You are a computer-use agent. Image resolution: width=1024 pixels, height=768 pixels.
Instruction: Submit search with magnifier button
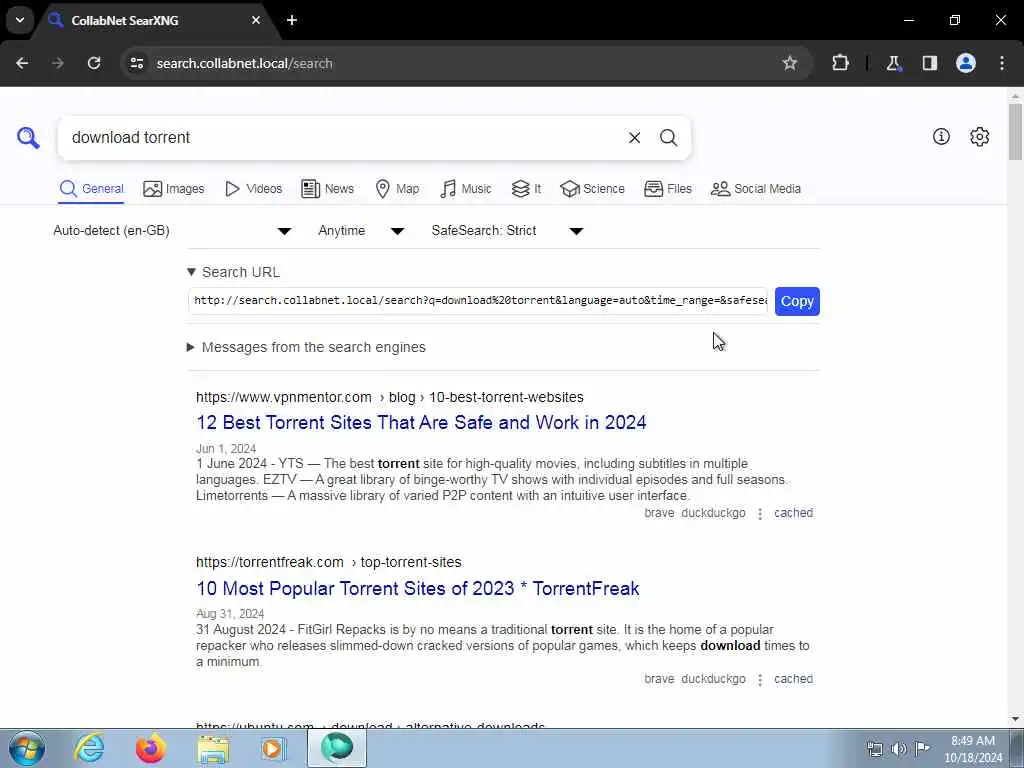pyautogui.click(x=668, y=138)
